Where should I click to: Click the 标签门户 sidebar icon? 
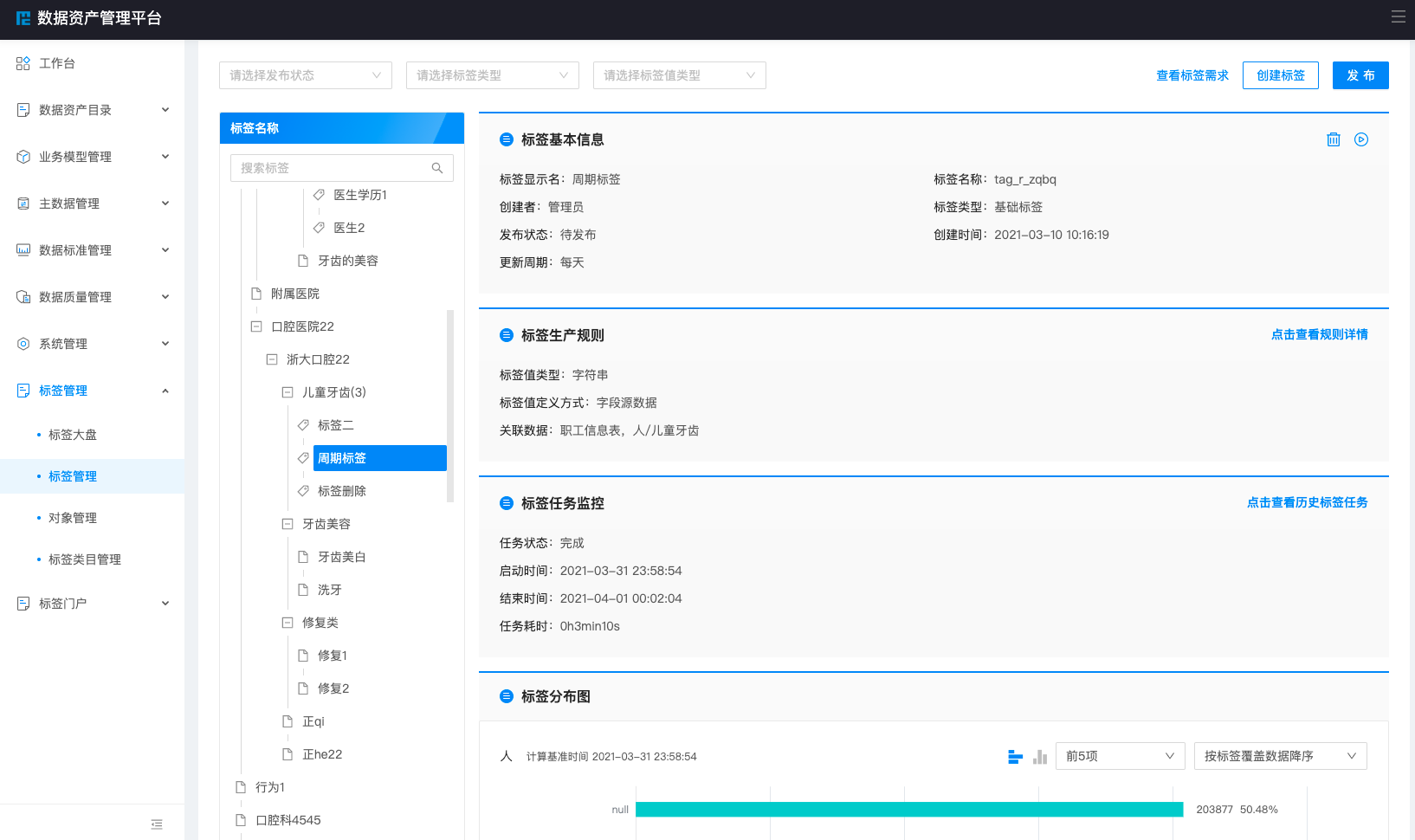pyautogui.click(x=23, y=604)
